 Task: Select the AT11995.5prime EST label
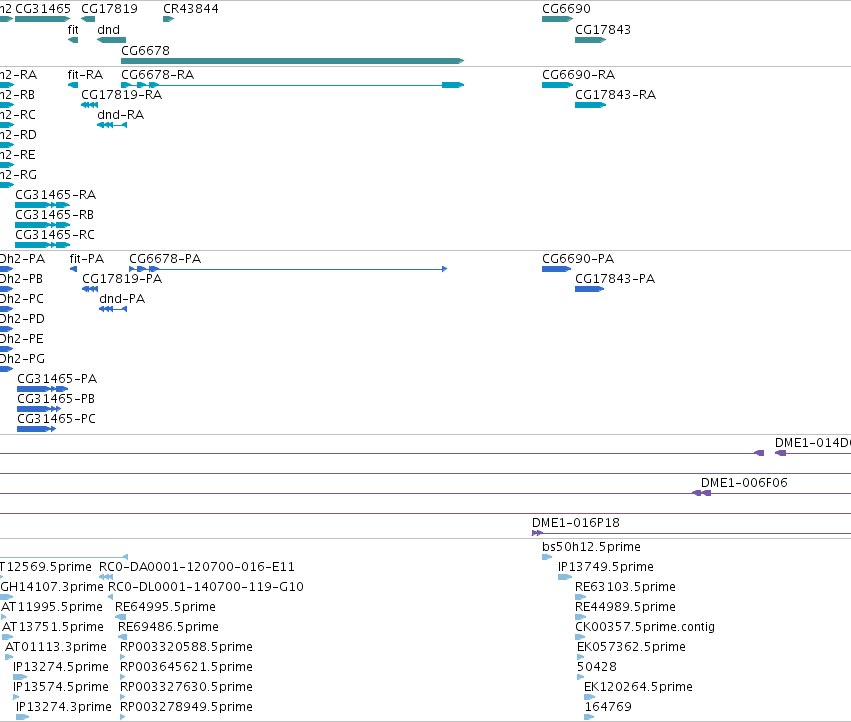(52, 606)
